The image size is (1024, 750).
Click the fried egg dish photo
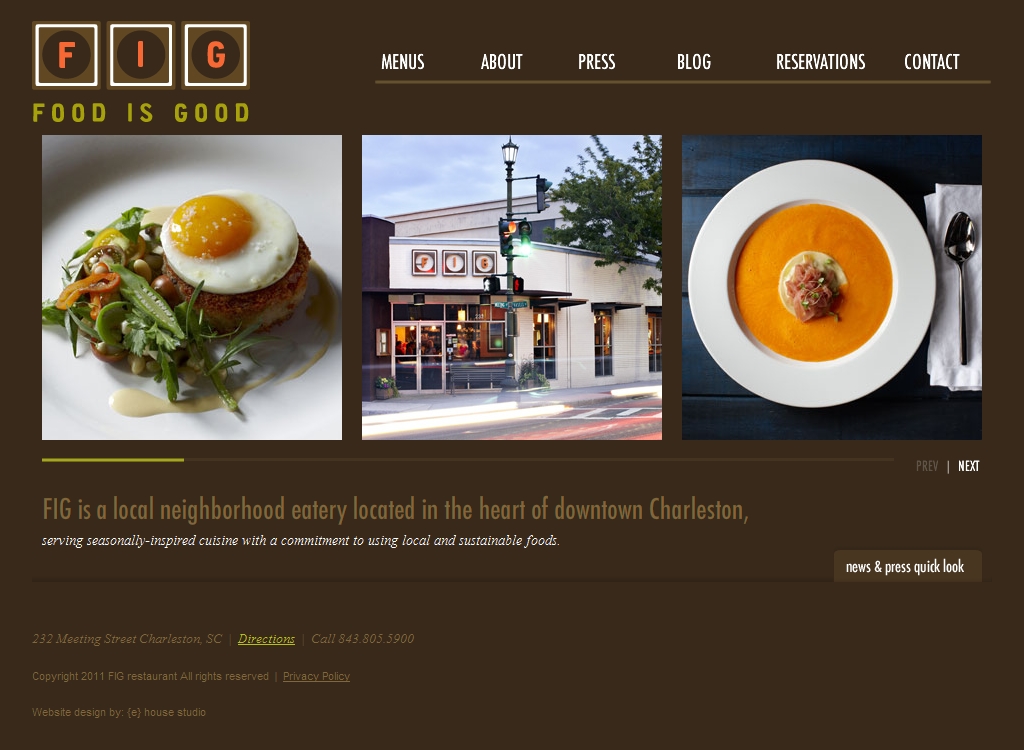click(x=192, y=287)
